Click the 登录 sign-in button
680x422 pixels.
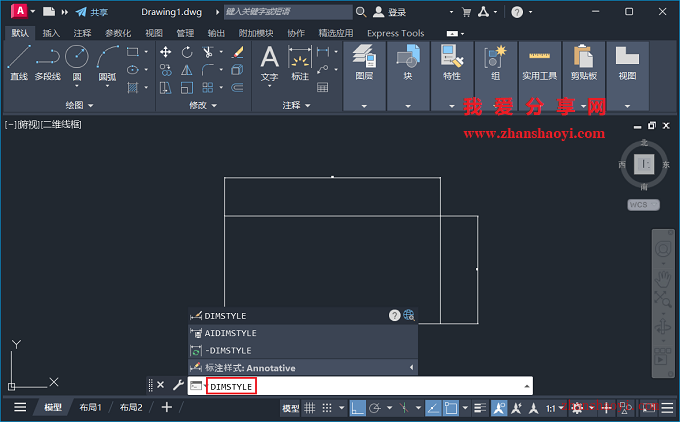(x=389, y=12)
